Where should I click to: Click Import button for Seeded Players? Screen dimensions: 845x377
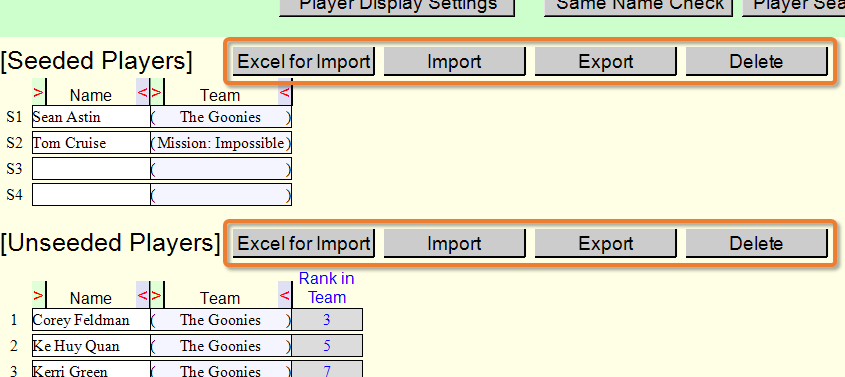[454, 61]
